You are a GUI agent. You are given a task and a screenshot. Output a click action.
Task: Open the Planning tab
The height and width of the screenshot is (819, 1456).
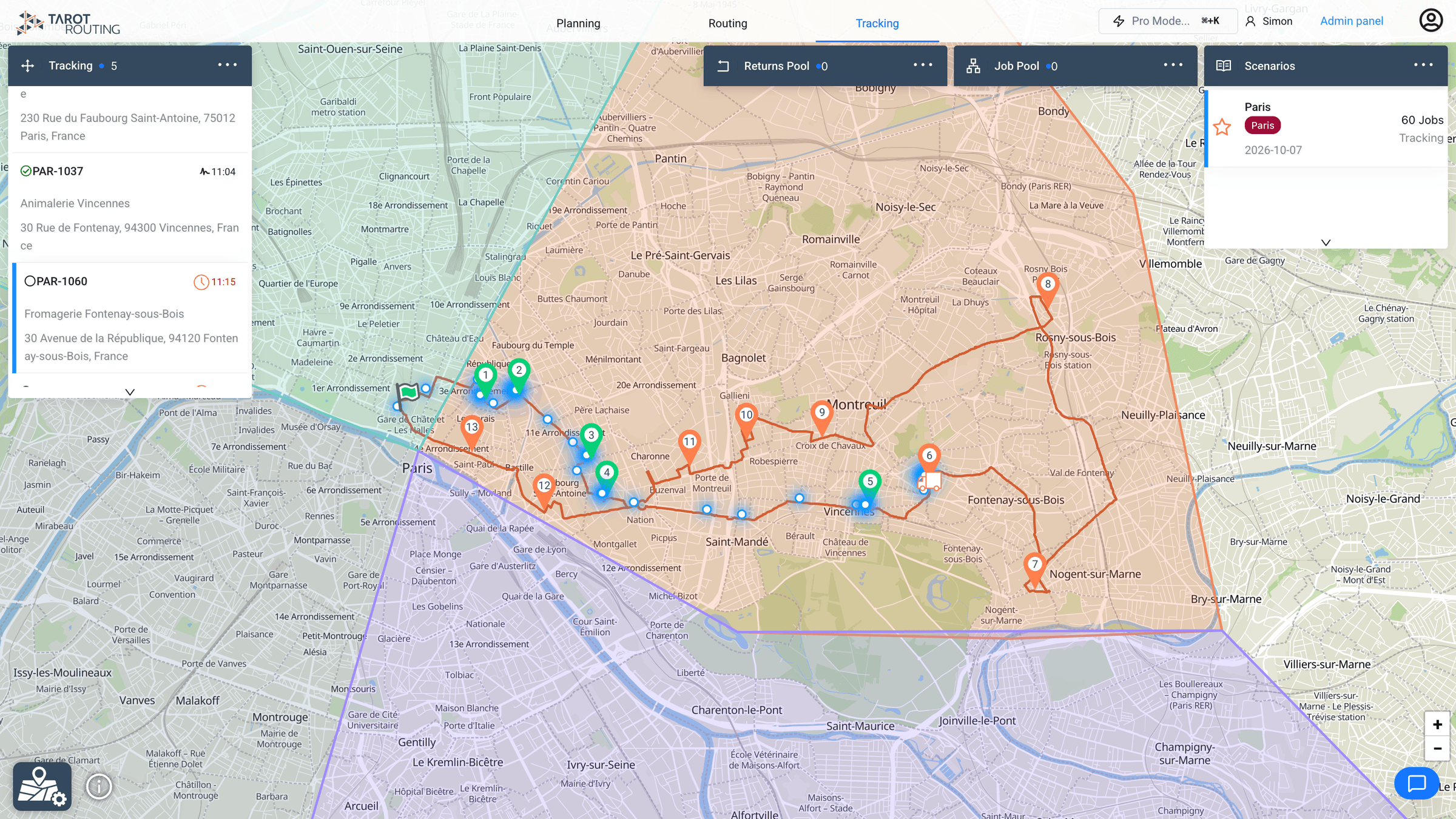[x=578, y=23]
